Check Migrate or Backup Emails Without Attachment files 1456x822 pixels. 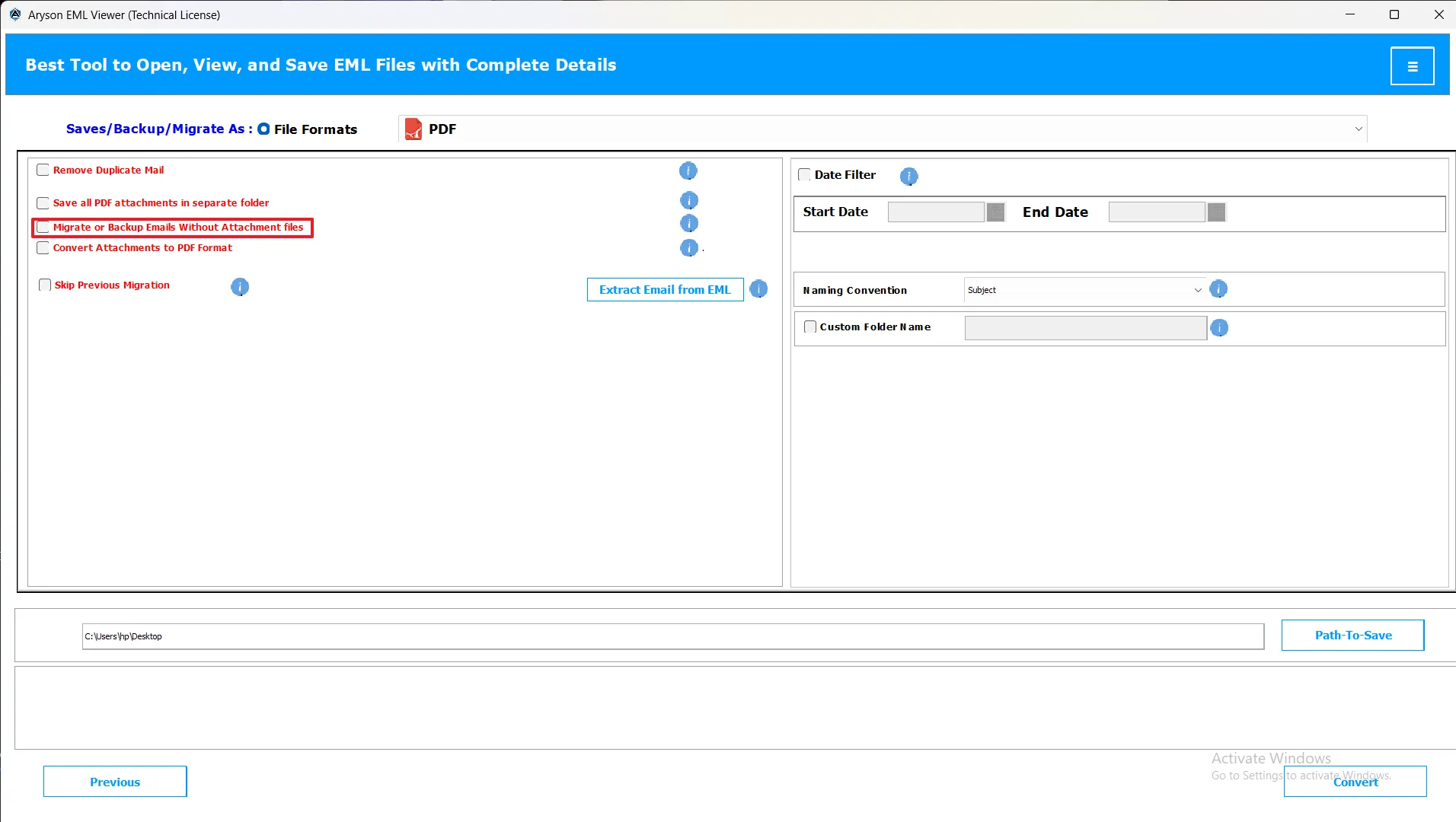43,228
